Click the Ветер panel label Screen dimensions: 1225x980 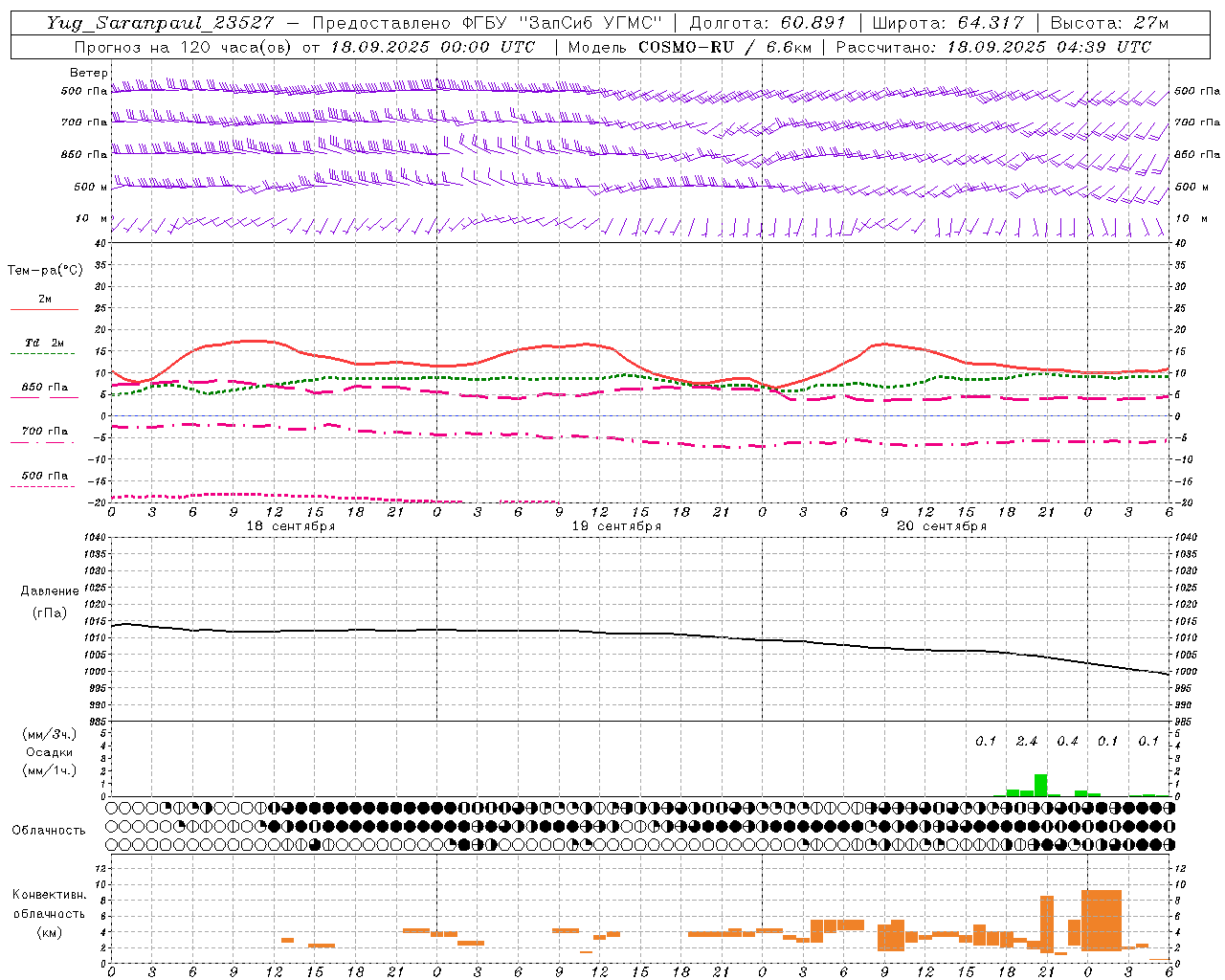pyautogui.click(x=88, y=73)
